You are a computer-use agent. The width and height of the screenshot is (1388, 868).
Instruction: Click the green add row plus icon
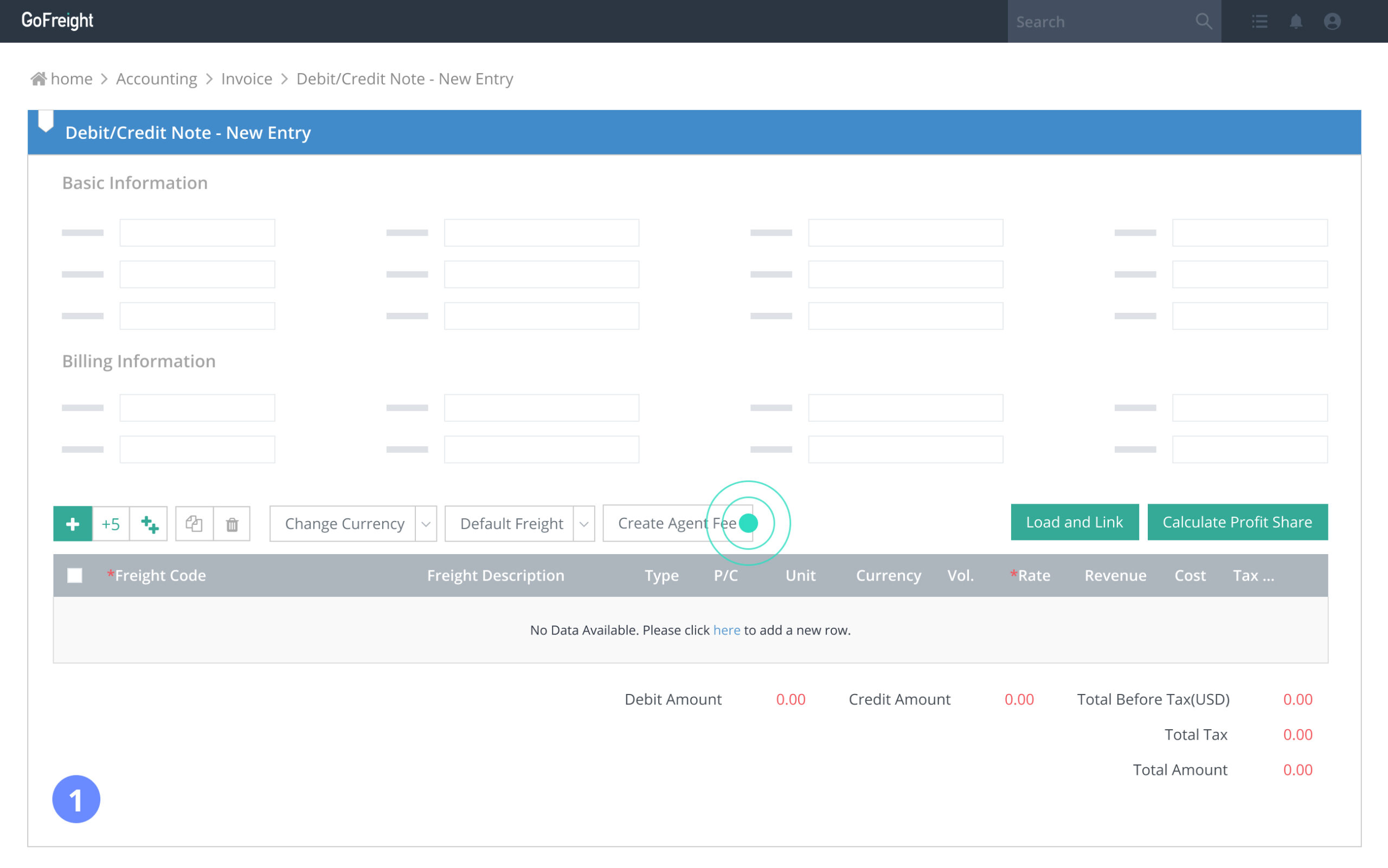72,524
